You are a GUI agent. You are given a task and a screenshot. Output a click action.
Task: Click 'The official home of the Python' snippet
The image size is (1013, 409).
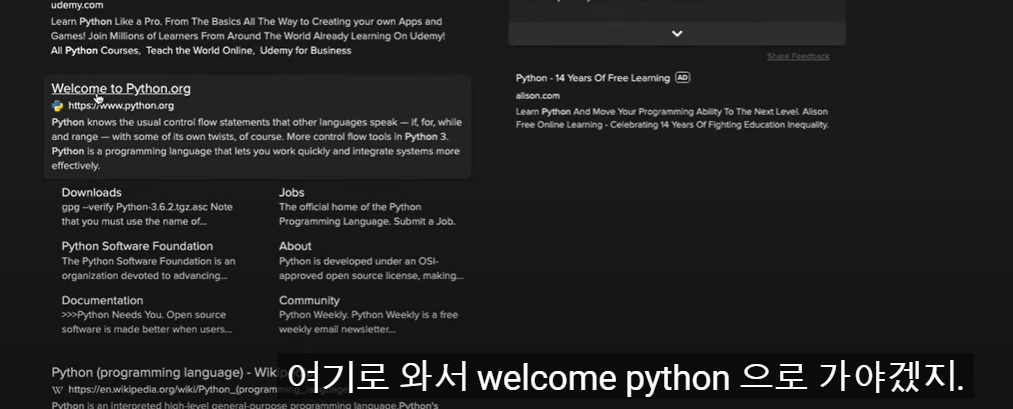[367, 214]
